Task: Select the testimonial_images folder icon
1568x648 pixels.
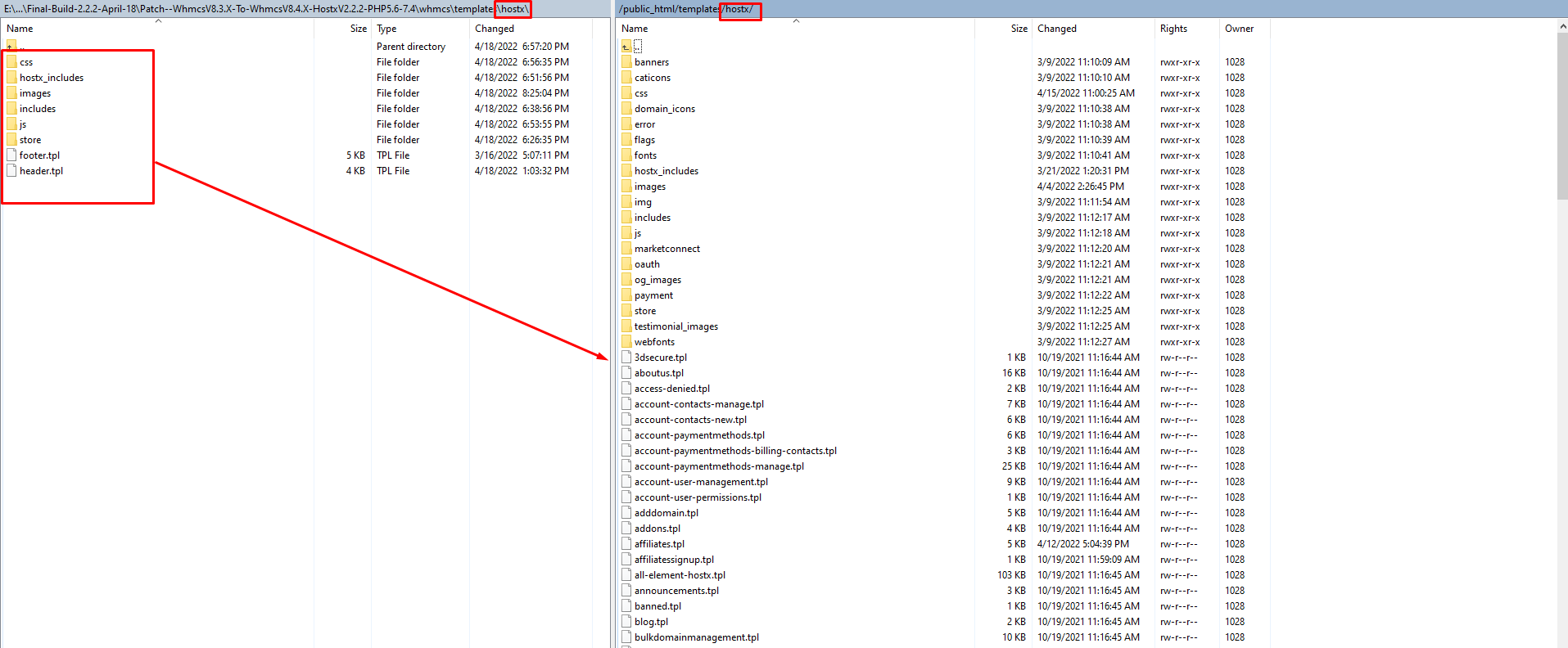Action: pyautogui.click(x=626, y=326)
